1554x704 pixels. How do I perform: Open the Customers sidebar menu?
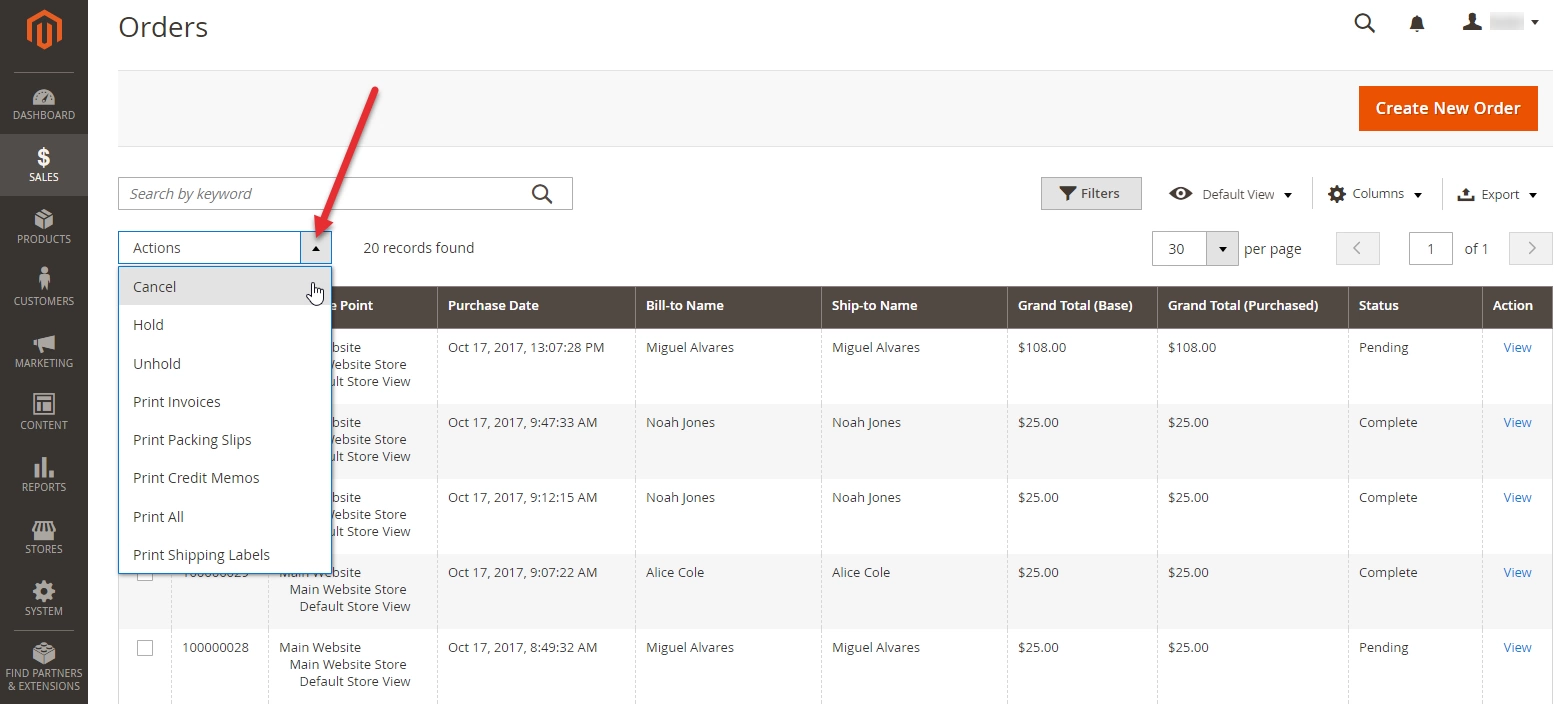[44, 289]
